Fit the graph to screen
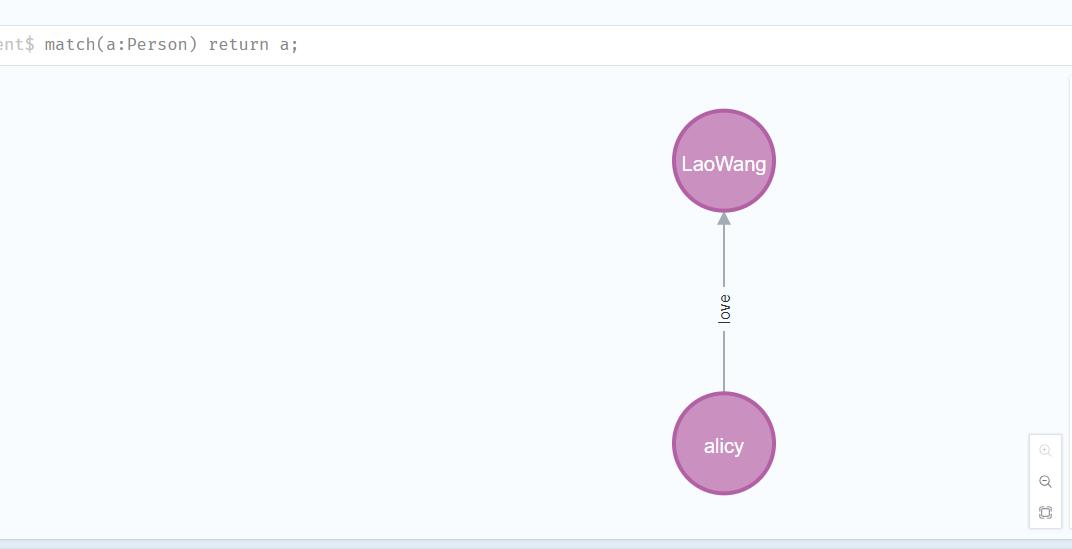The image size is (1072, 549). (x=1045, y=512)
